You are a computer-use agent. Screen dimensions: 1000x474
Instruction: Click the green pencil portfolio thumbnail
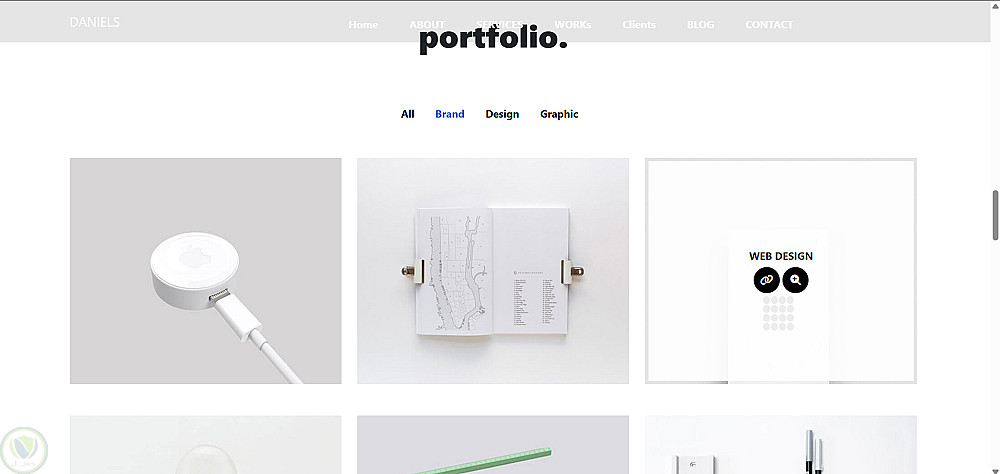click(x=493, y=445)
